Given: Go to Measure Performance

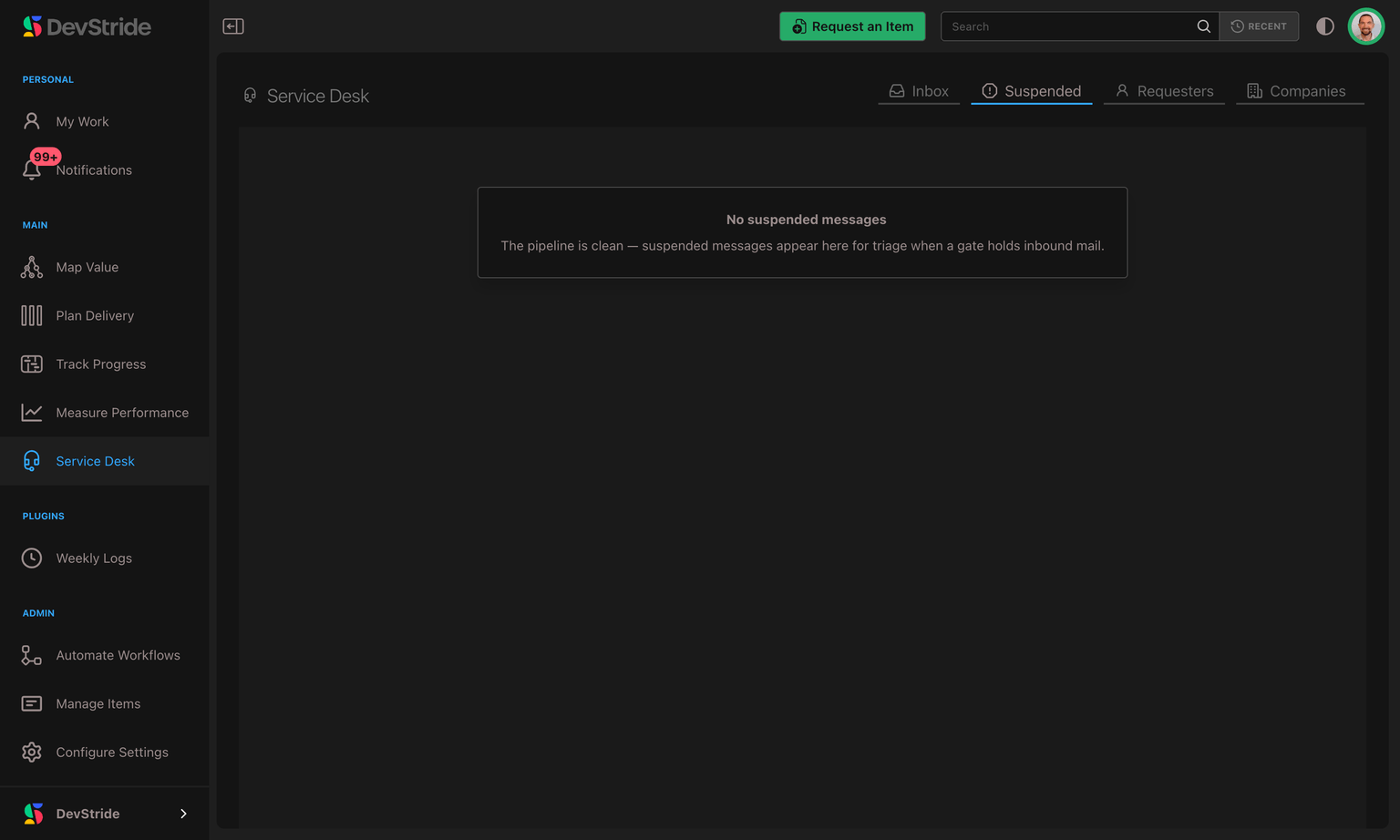Looking at the screenshot, I should click(105, 413).
